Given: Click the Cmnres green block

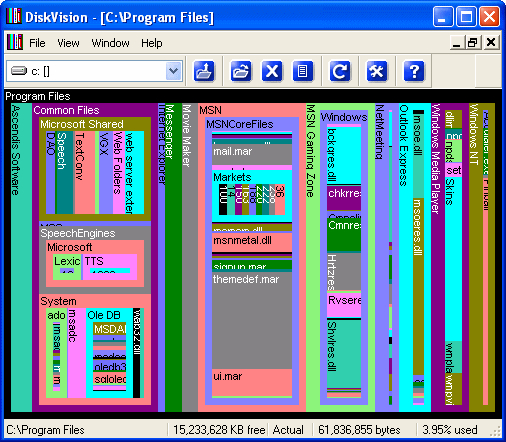Looking at the screenshot, I should tap(344, 234).
